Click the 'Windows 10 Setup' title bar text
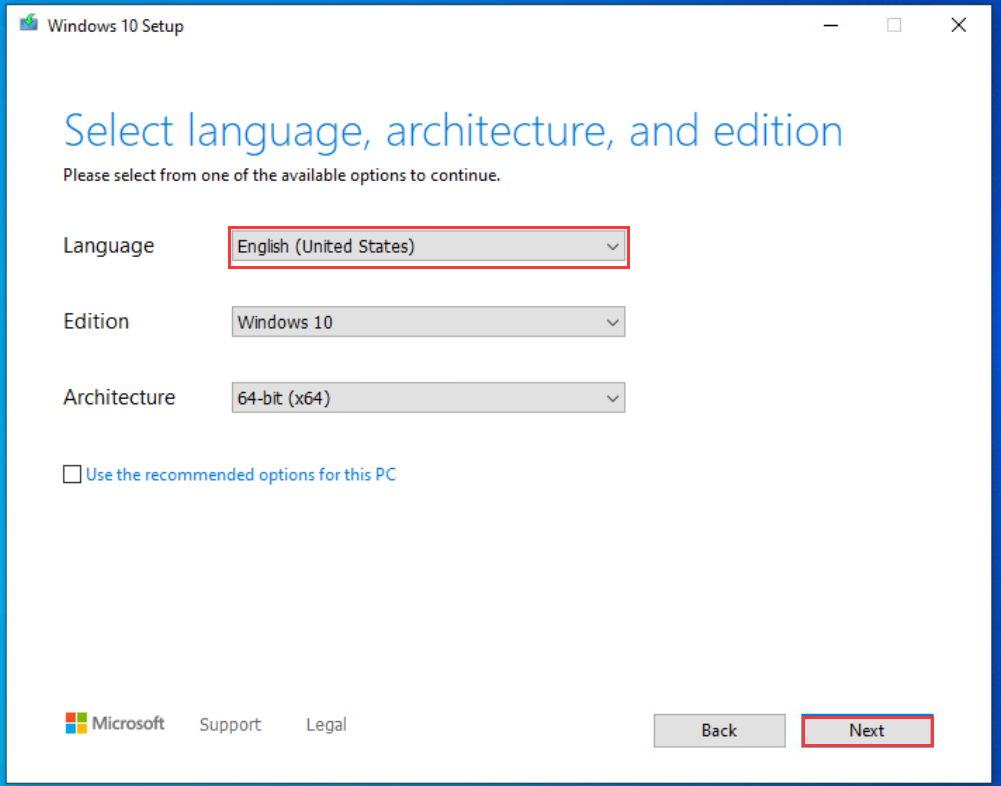The height and width of the screenshot is (786, 1001). click(116, 26)
